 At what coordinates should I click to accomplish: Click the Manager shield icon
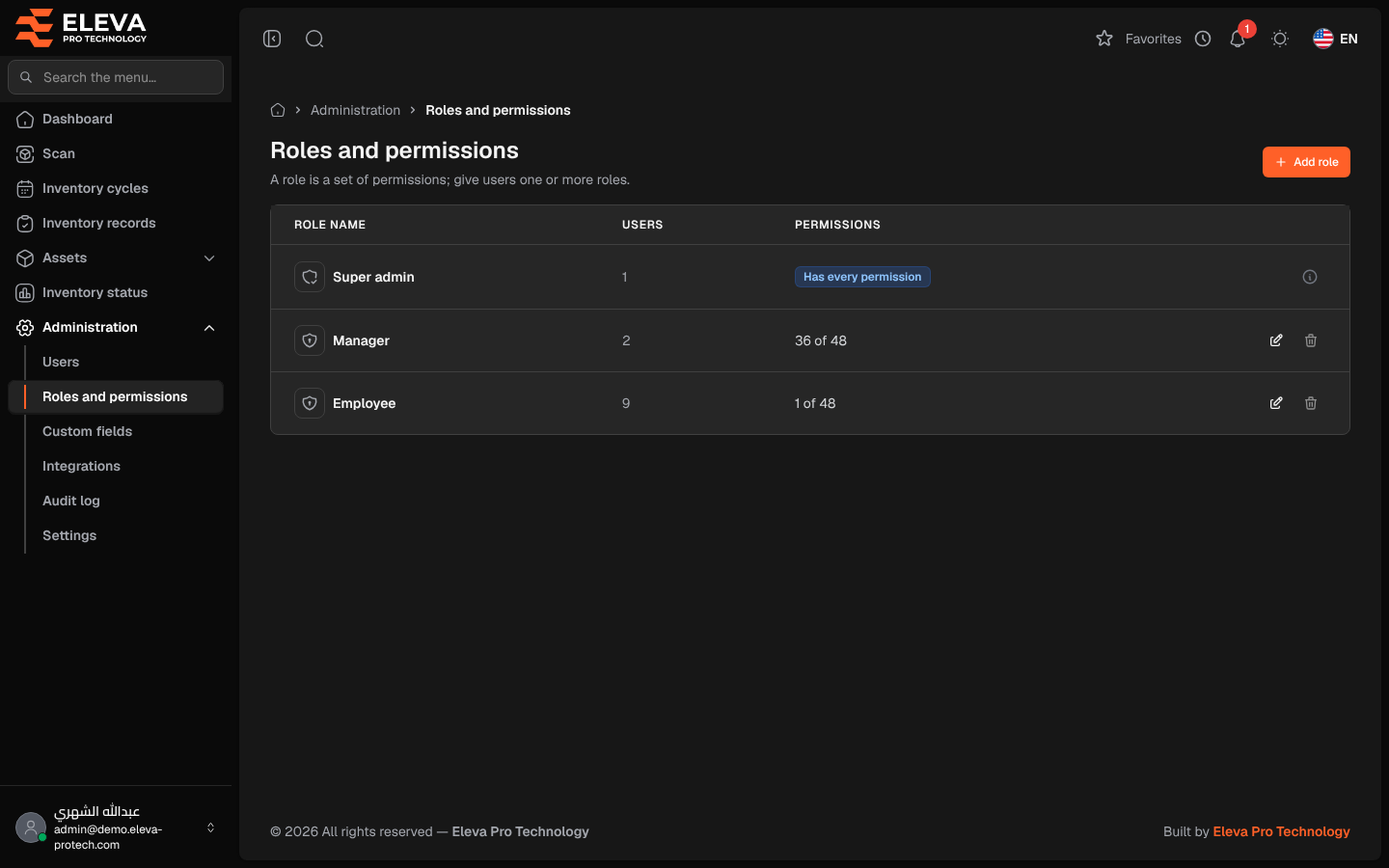pyautogui.click(x=310, y=340)
